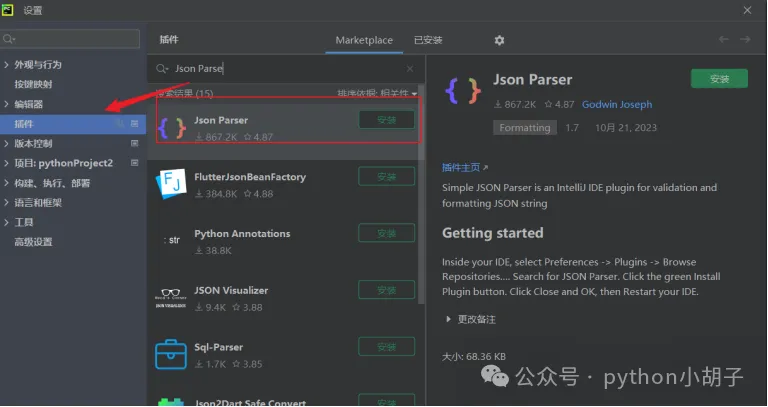Click the 4.87 rating in details panel
Screen dimensions: 768x407
[x=559, y=104]
